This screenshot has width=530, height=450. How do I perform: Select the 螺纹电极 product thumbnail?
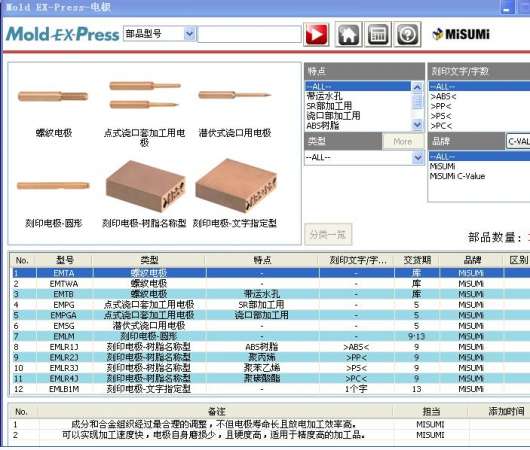tap(53, 97)
